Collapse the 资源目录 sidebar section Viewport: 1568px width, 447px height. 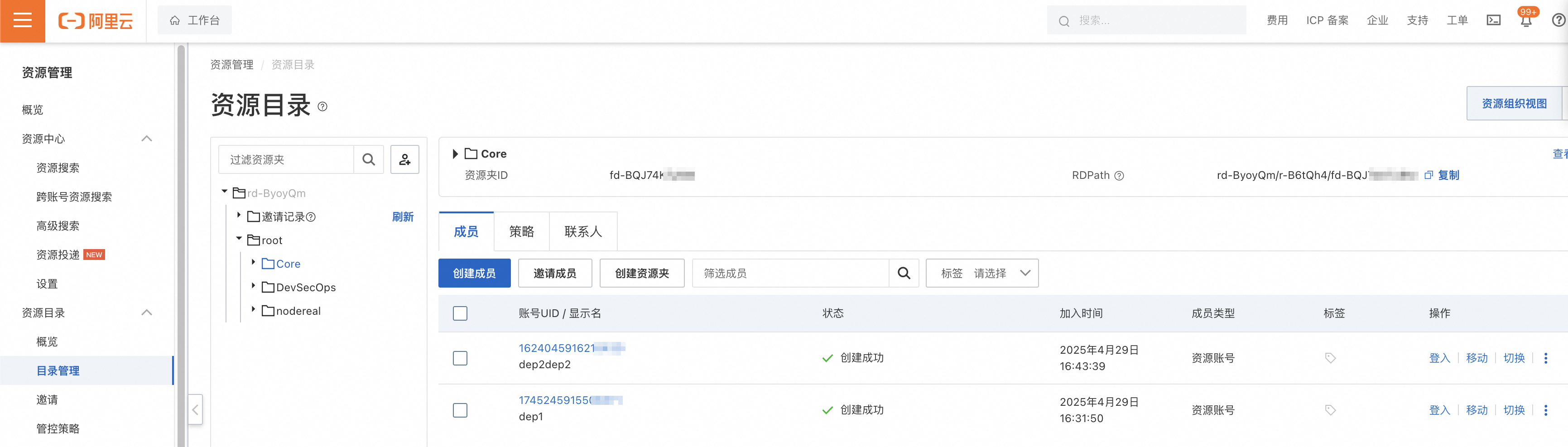[x=147, y=313]
